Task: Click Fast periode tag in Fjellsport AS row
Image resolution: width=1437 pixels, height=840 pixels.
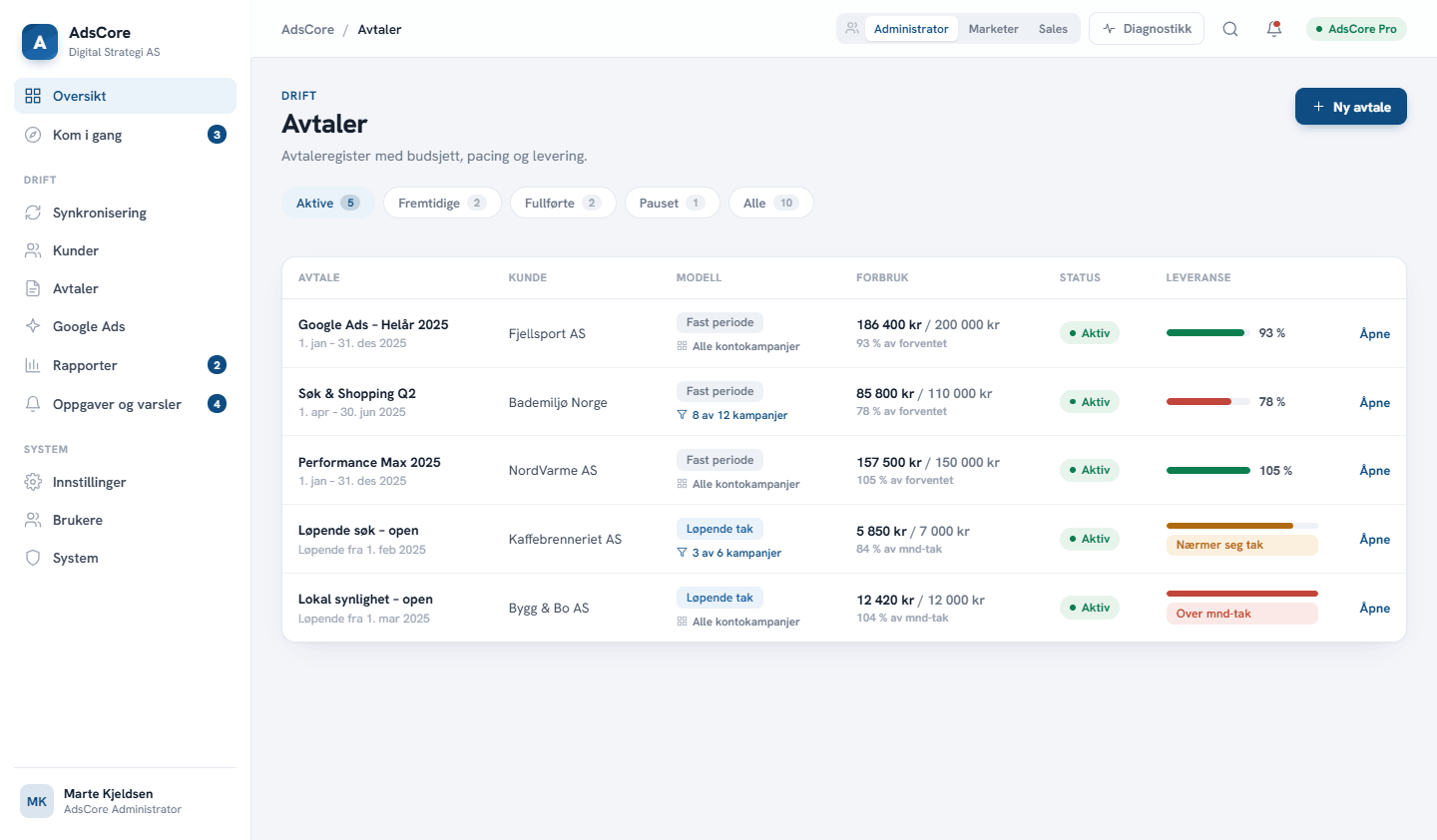Action: pyautogui.click(x=719, y=322)
